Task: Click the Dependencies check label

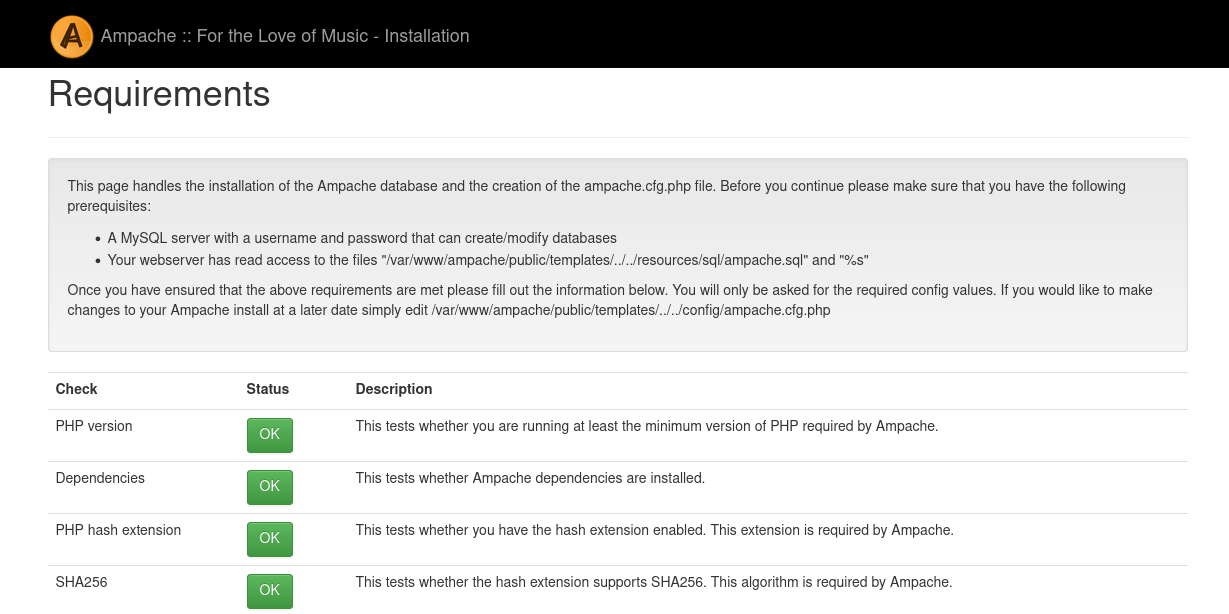Action: click(x=100, y=478)
